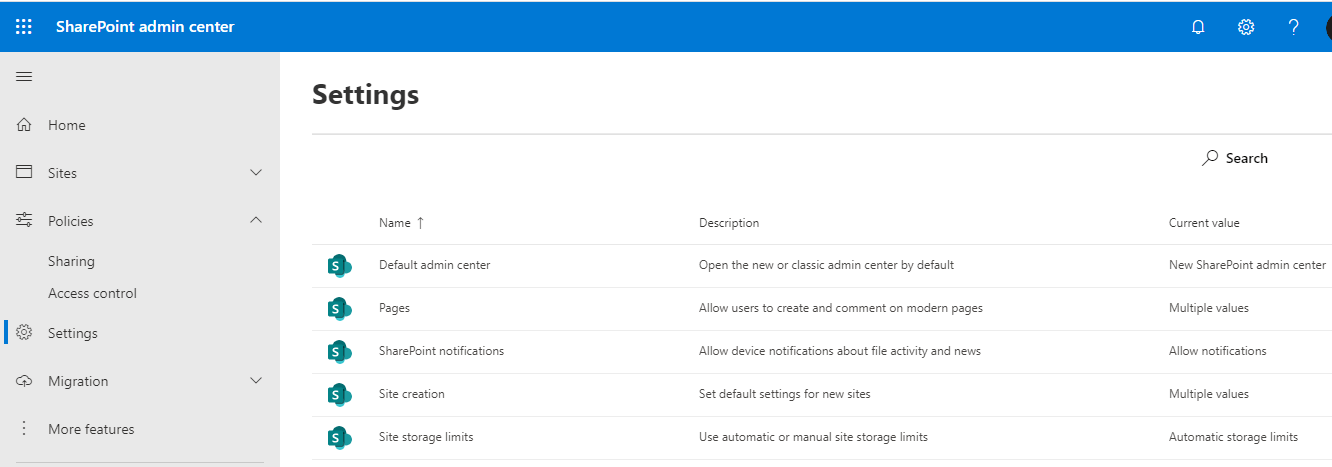
Task: Click the Settings gear icon in sidebar
Action: tap(25, 332)
